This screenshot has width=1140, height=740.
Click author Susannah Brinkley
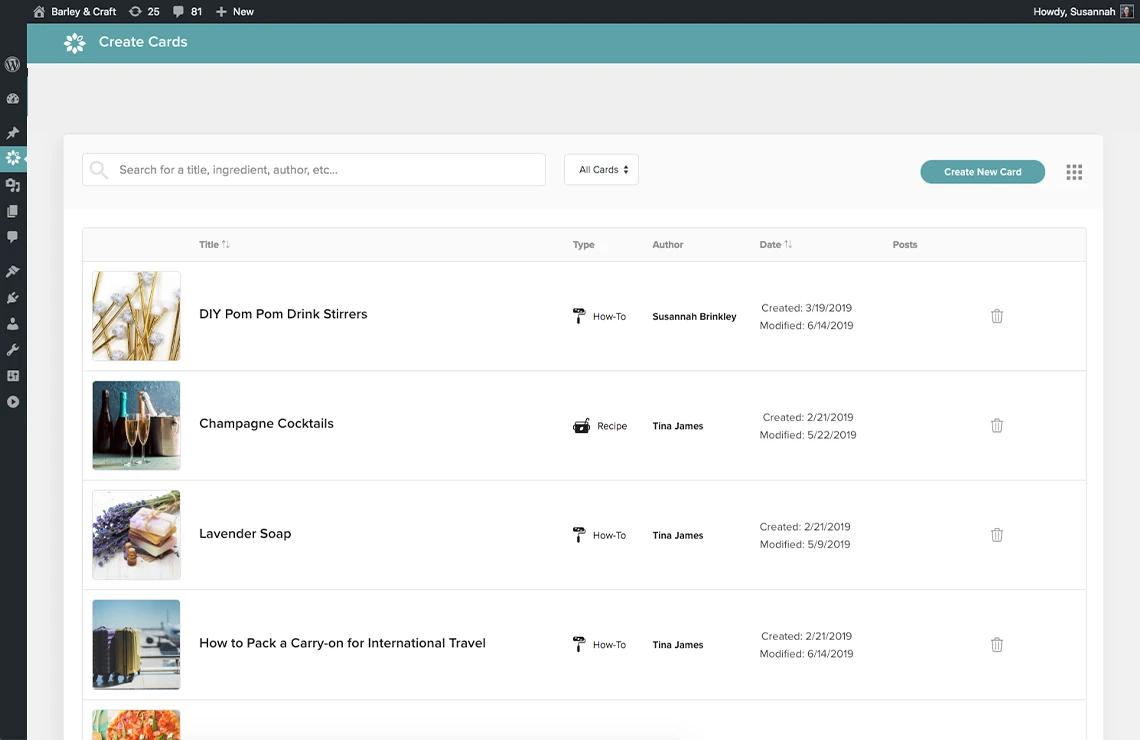[x=694, y=316]
